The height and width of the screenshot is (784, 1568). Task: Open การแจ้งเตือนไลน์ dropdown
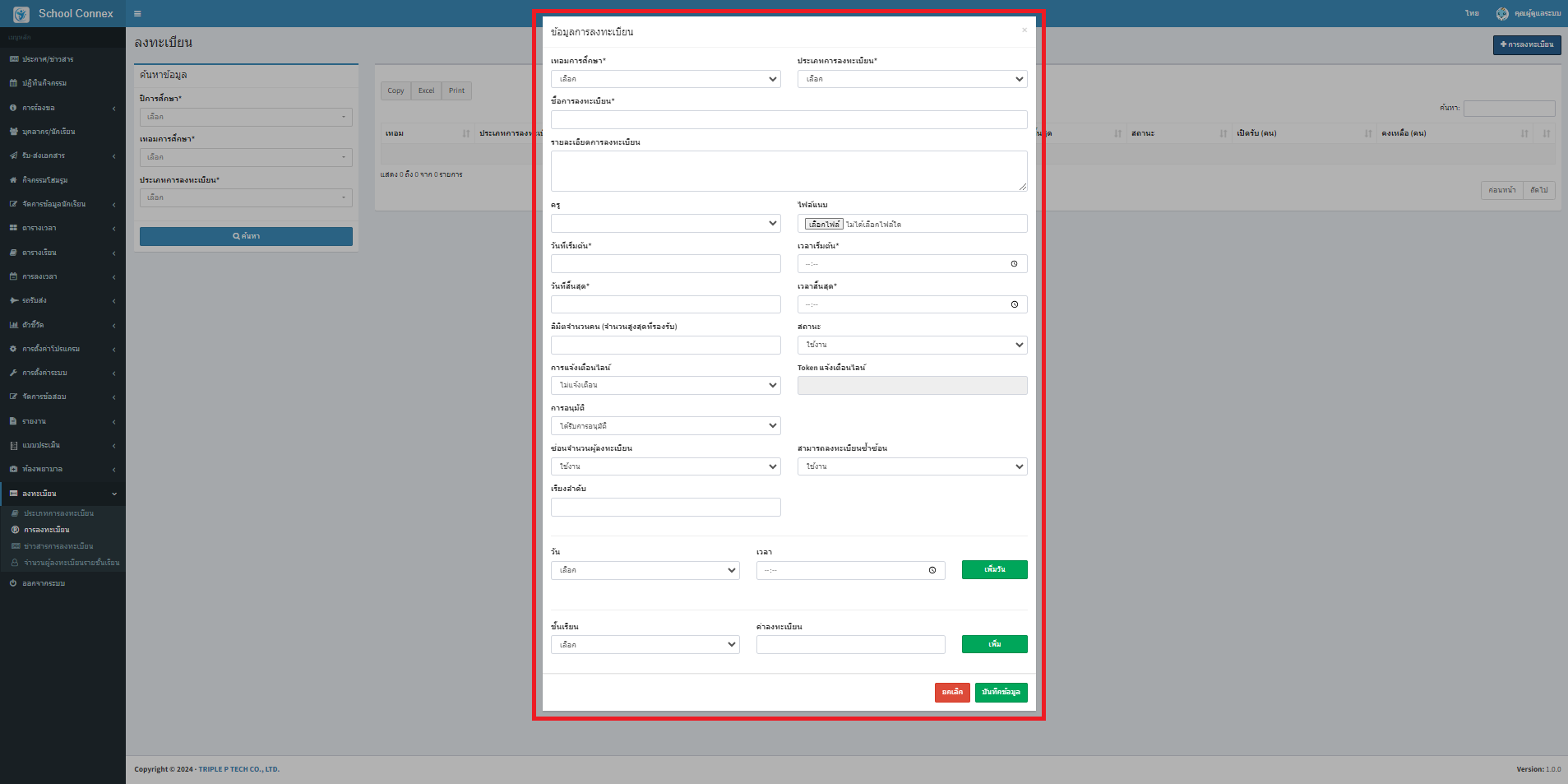[666, 385]
